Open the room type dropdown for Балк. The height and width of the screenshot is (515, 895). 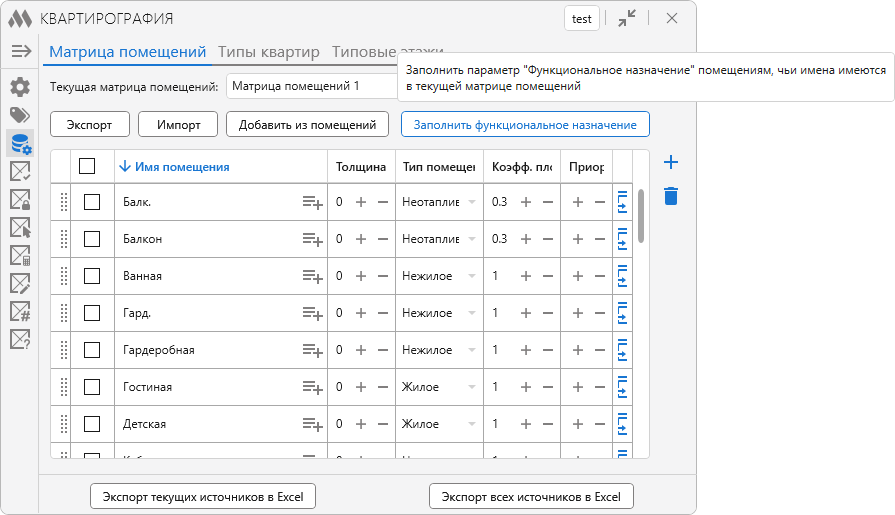(x=471, y=202)
